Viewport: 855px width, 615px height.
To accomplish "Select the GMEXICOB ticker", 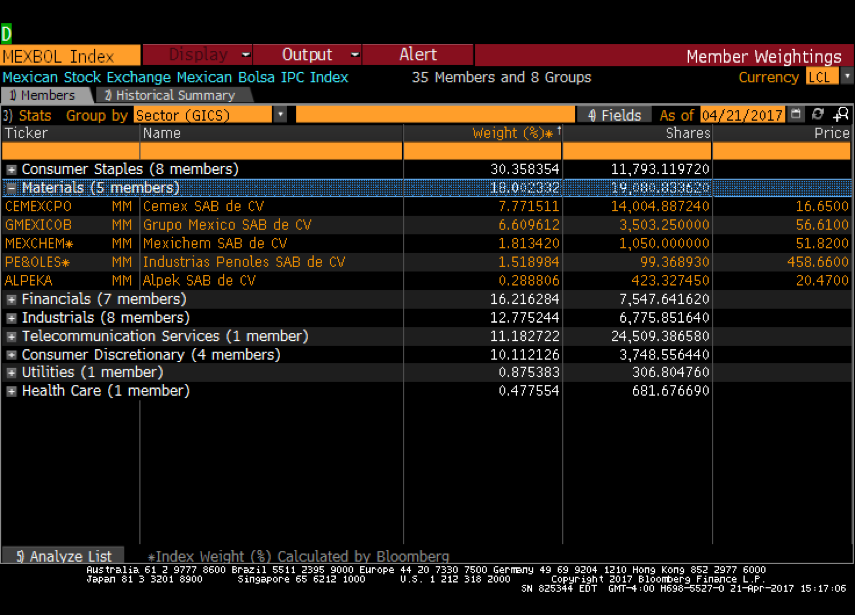I will tap(38, 225).
